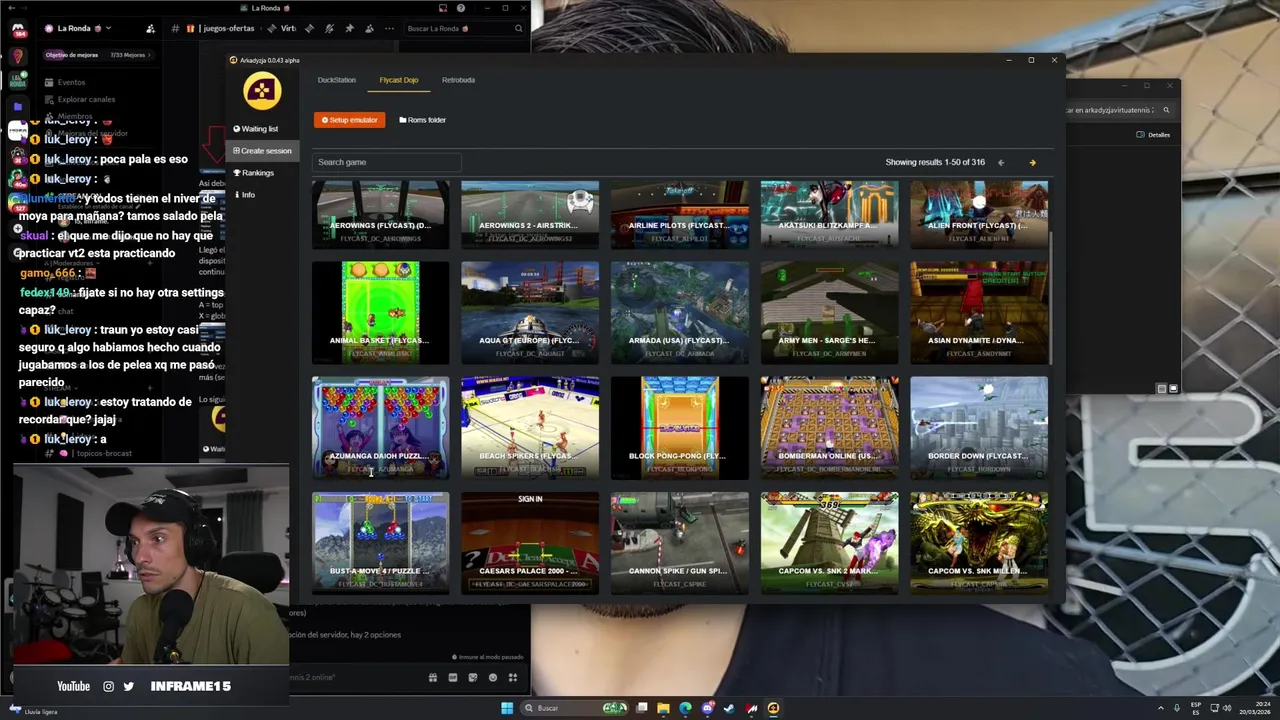Click Discord Buscar La Ronda search box

tap(465, 28)
